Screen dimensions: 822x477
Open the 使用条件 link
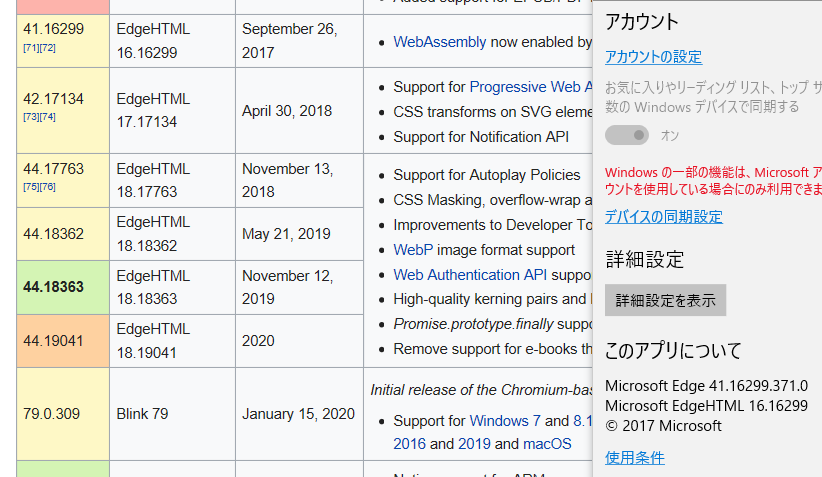pyautogui.click(x=634, y=458)
